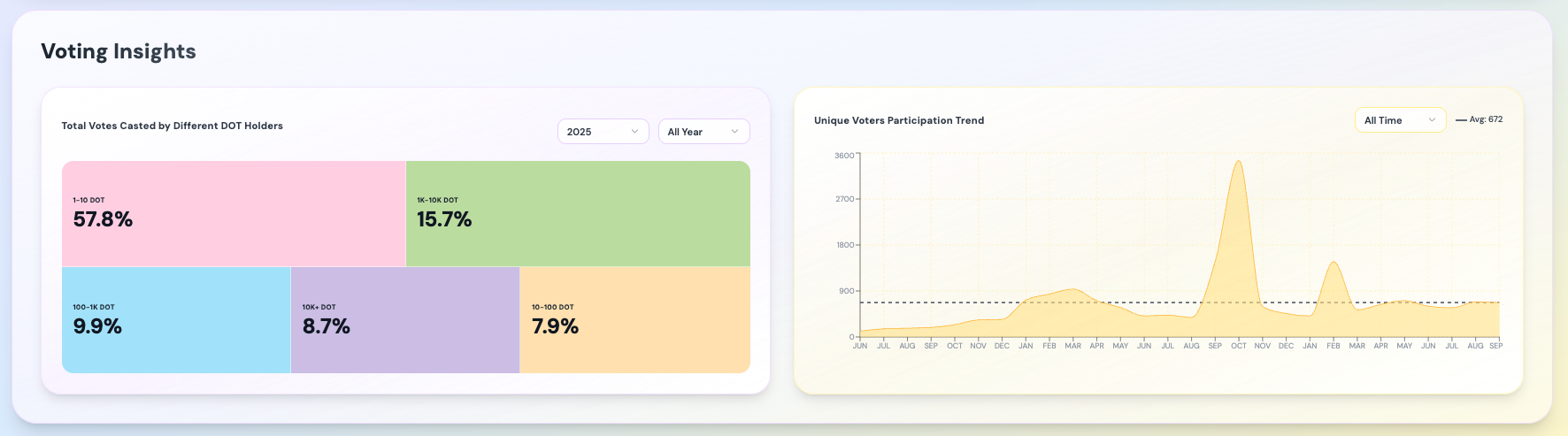Screen dimensions: 1568x436
Task: Click the green 1K-10K DOT tile
Action: point(578,213)
